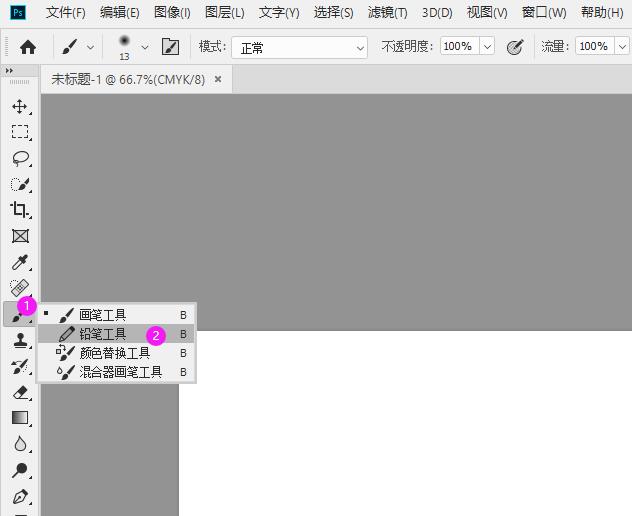The width and height of the screenshot is (632, 516).
Task: Open the 图层(L) menu
Action: 225,12
